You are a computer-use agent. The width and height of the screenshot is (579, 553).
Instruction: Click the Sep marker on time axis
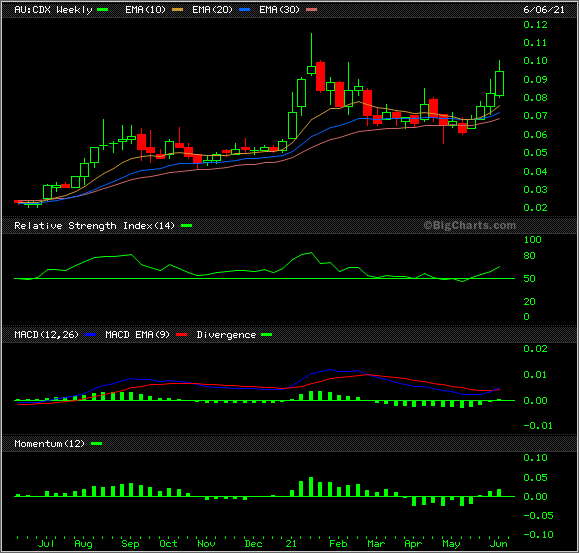click(x=130, y=543)
